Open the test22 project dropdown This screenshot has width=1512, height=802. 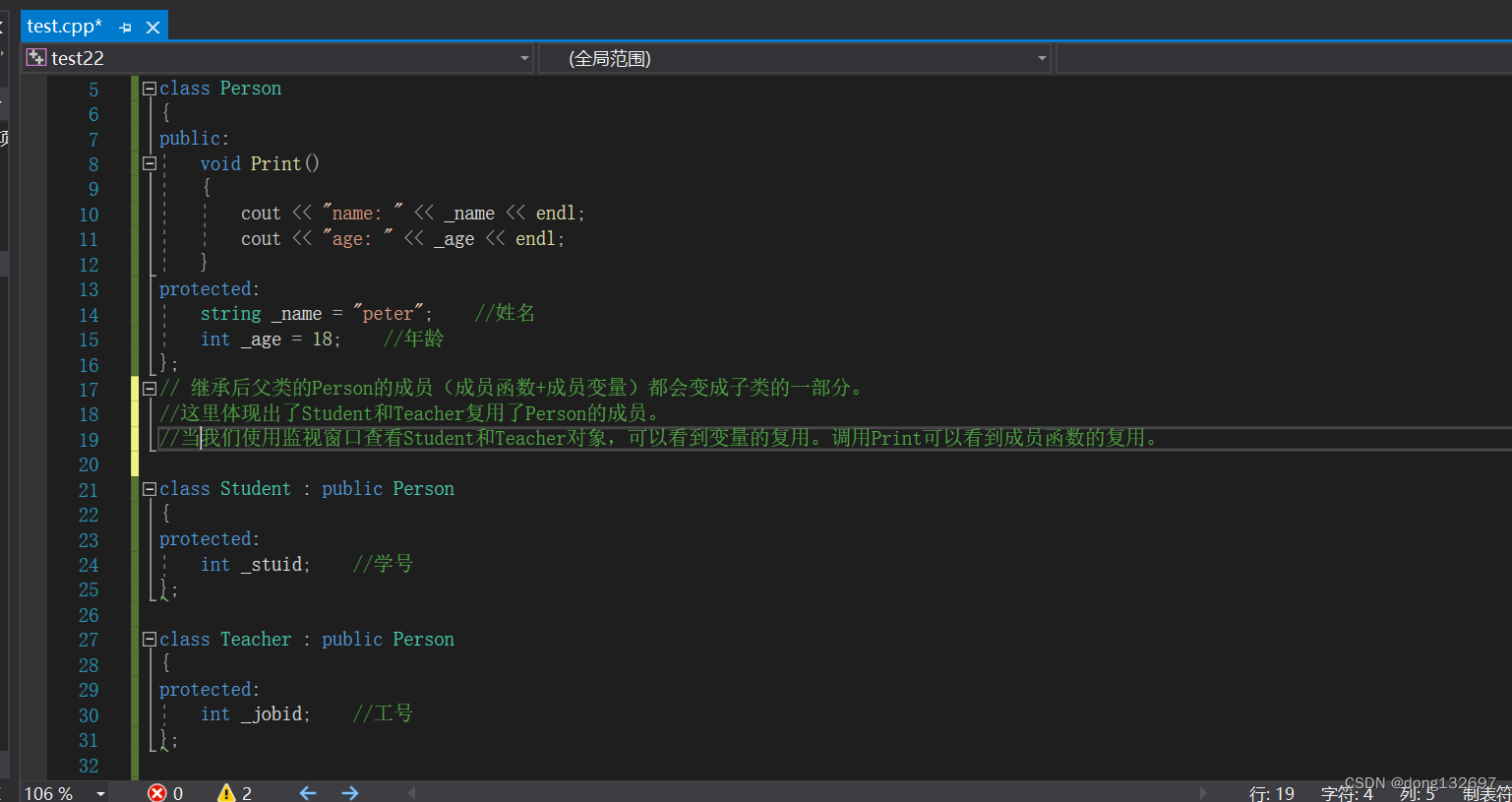point(524,59)
